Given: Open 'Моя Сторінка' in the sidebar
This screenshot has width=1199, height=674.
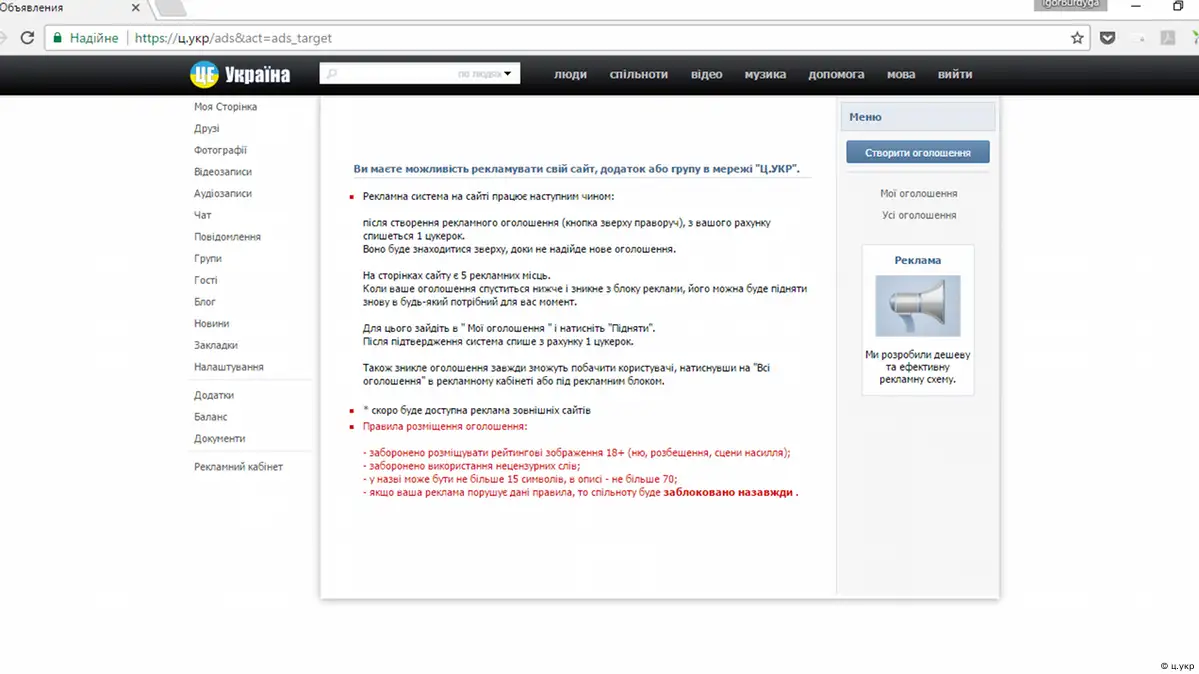Looking at the screenshot, I should point(225,107).
